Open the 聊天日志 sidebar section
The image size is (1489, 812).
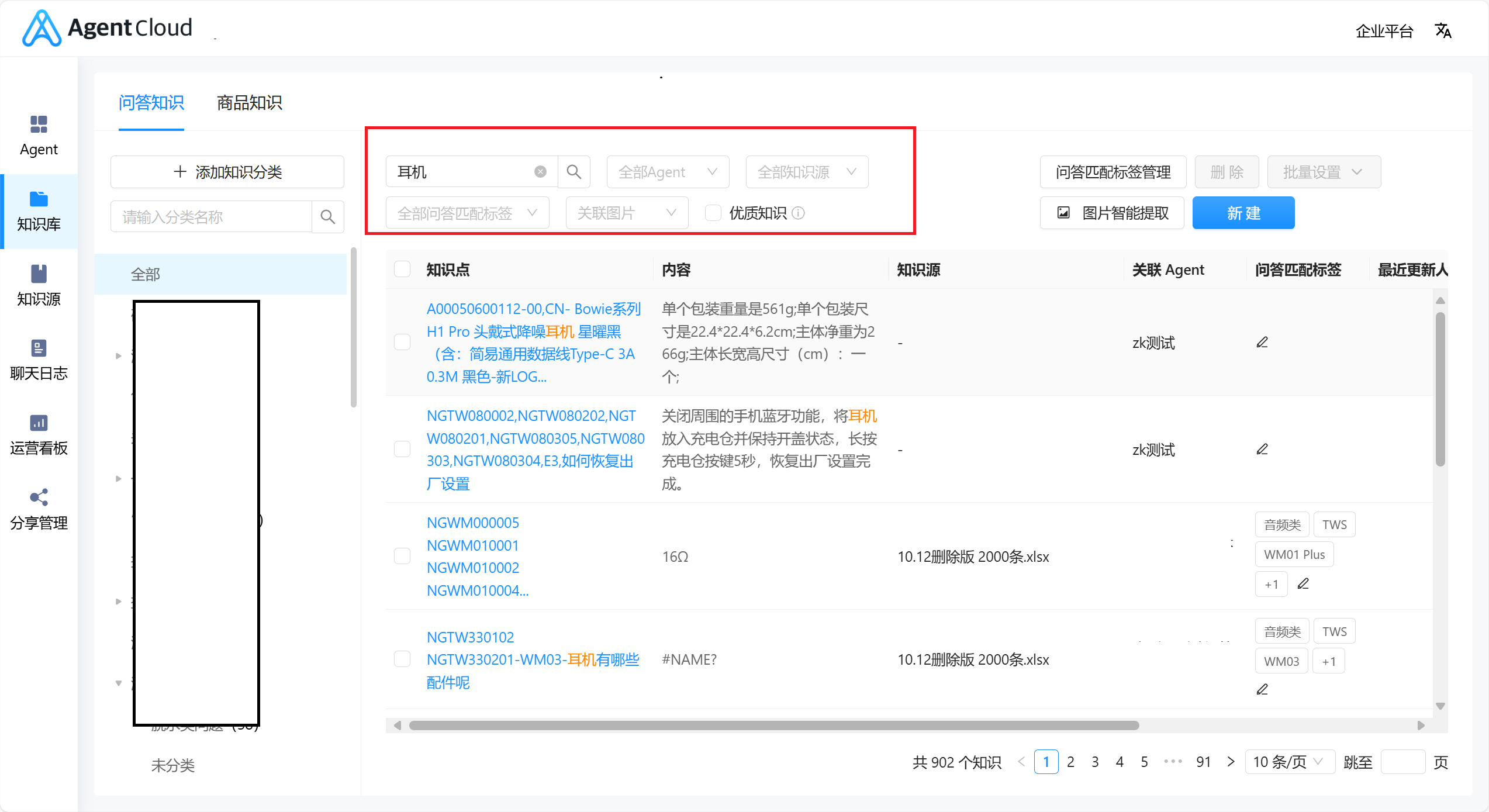(39, 361)
